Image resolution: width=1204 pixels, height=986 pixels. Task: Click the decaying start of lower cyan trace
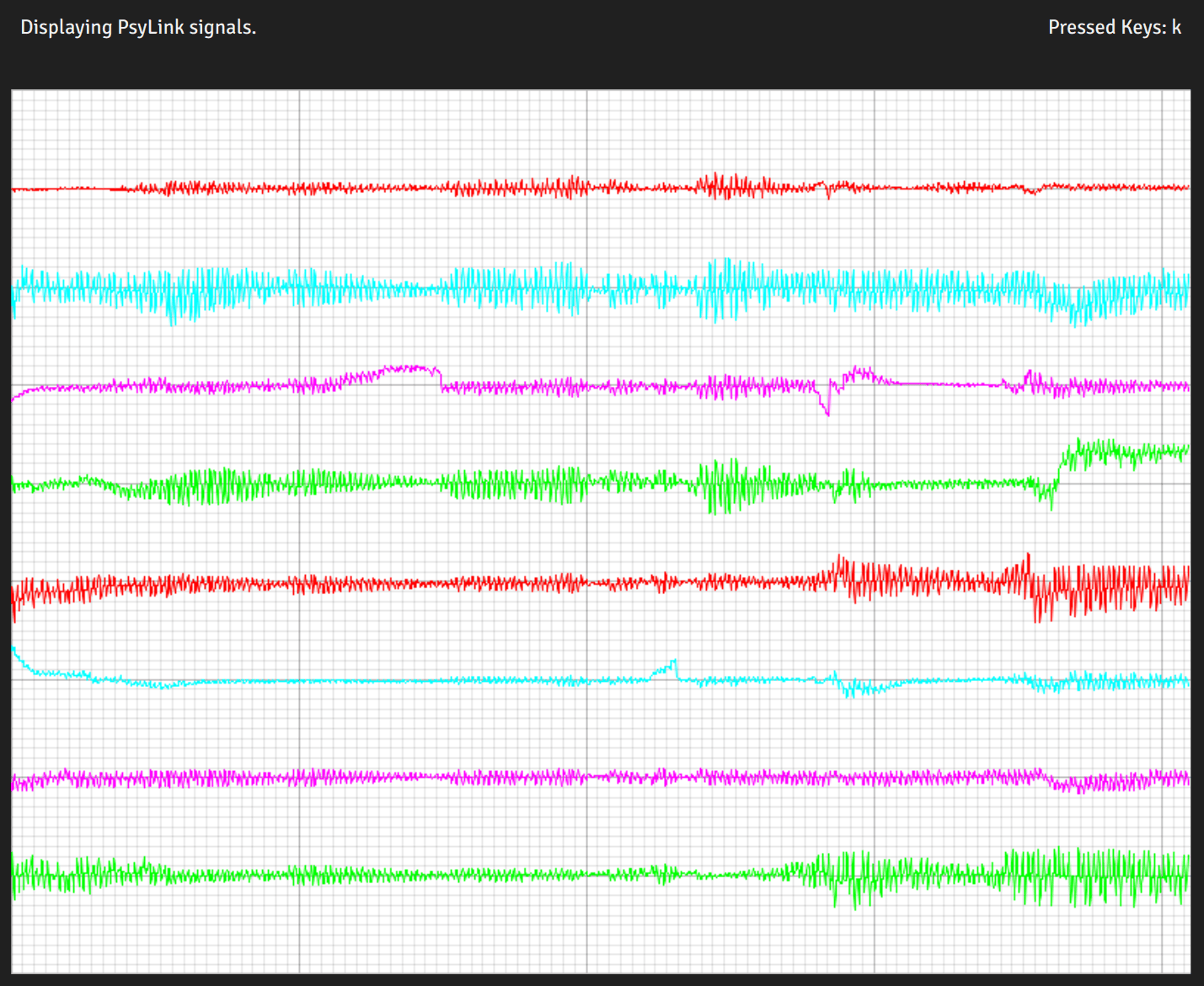(x=34, y=669)
